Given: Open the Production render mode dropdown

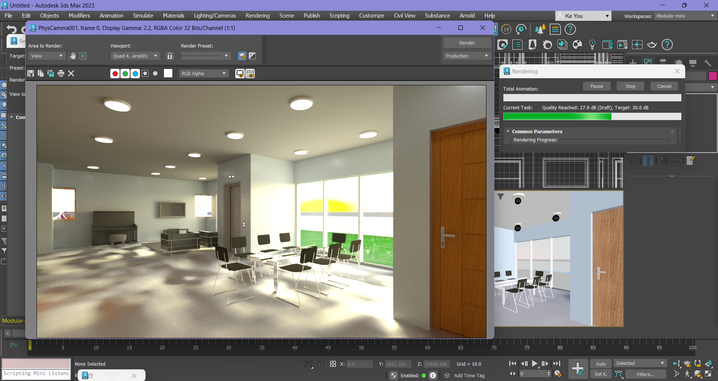Looking at the screenshot, I should click(467, 56).
